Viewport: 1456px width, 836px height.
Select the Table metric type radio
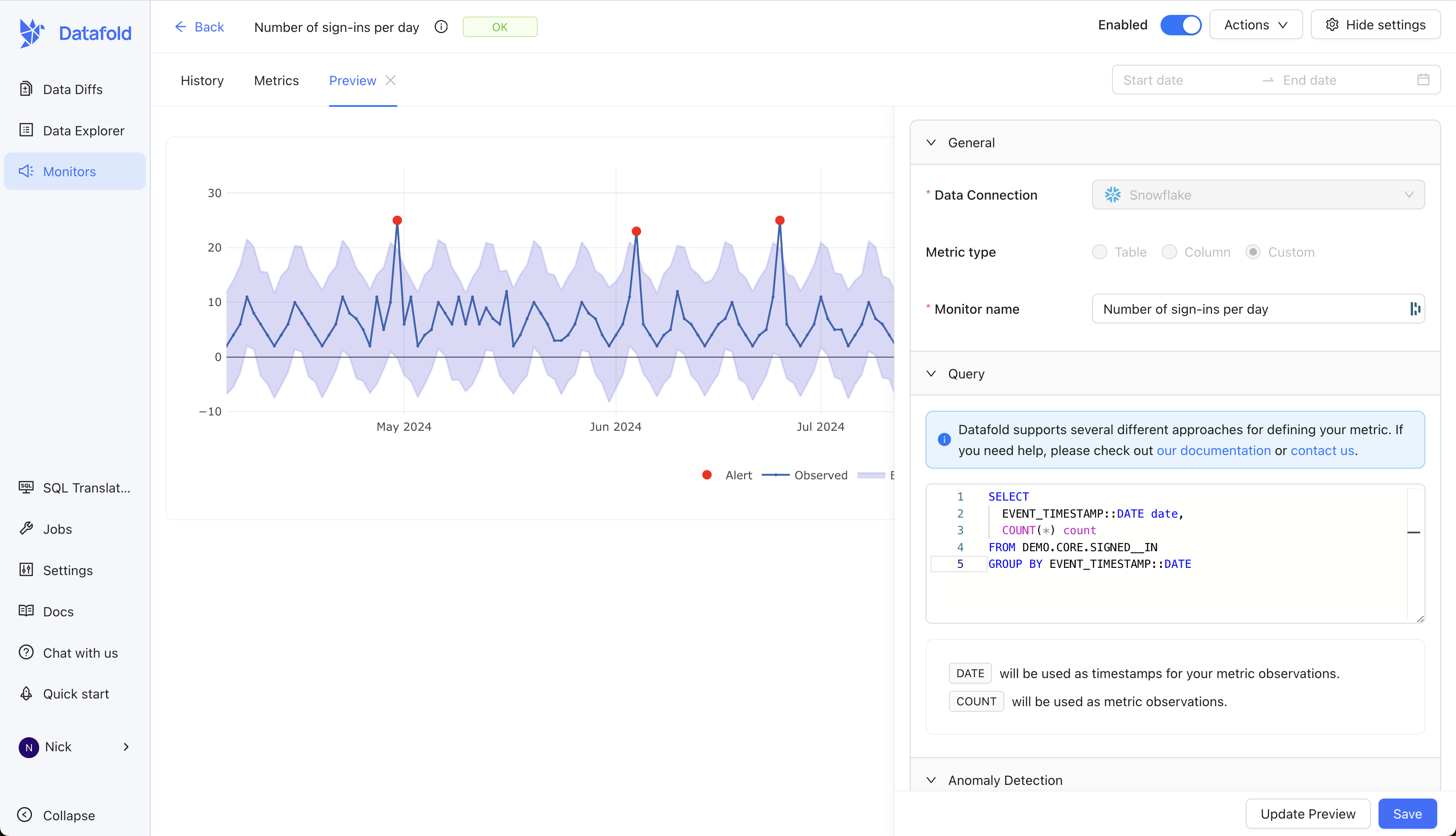(1100, 252)
